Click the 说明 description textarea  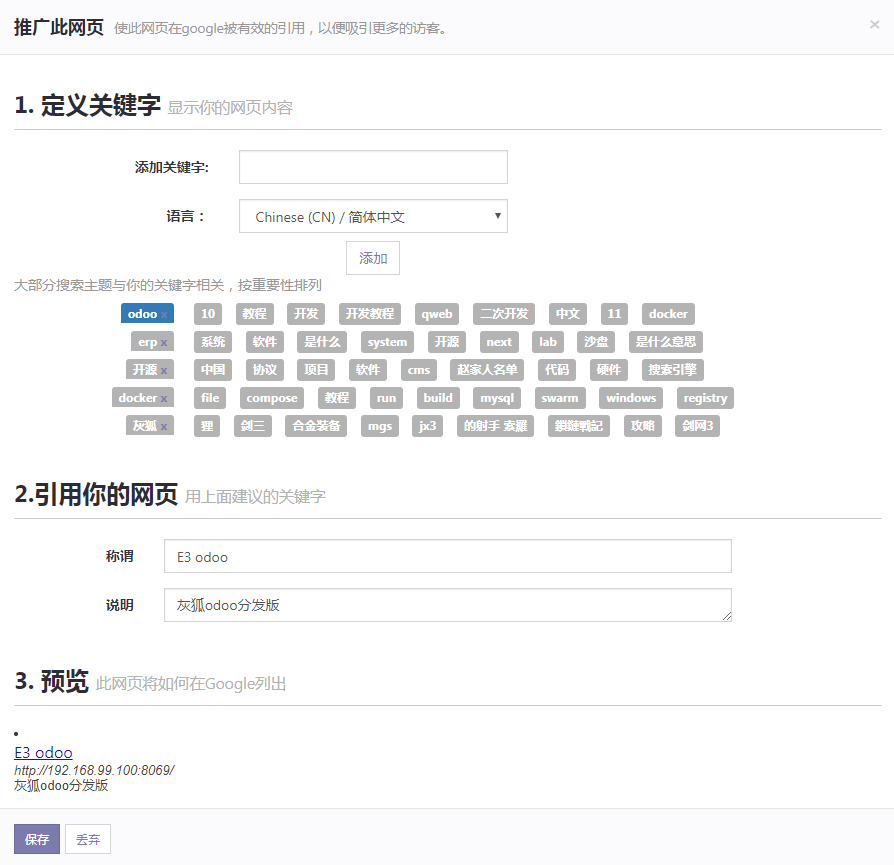point(447,605)
